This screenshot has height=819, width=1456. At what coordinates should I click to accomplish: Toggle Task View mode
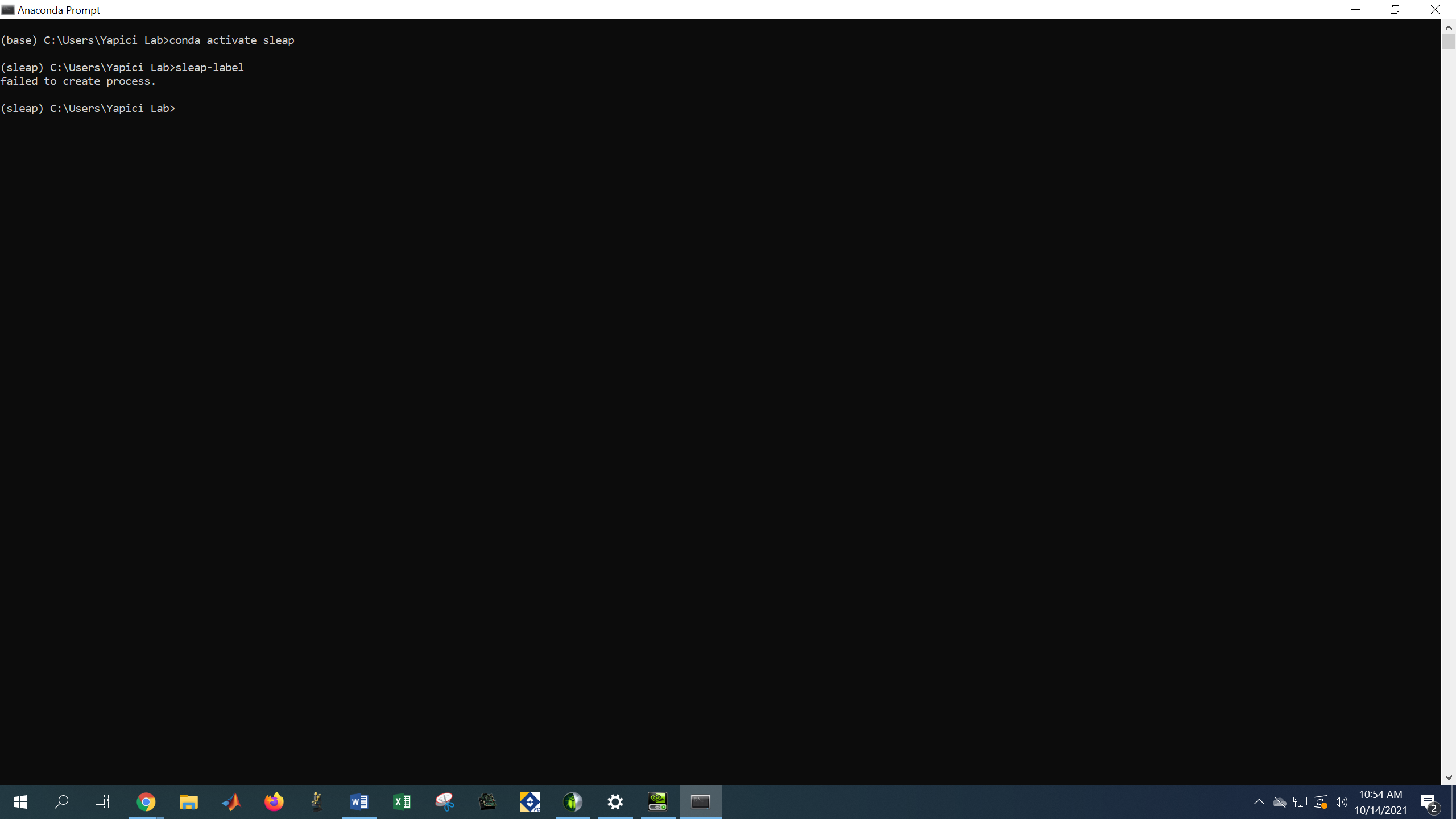click(102, 801)
